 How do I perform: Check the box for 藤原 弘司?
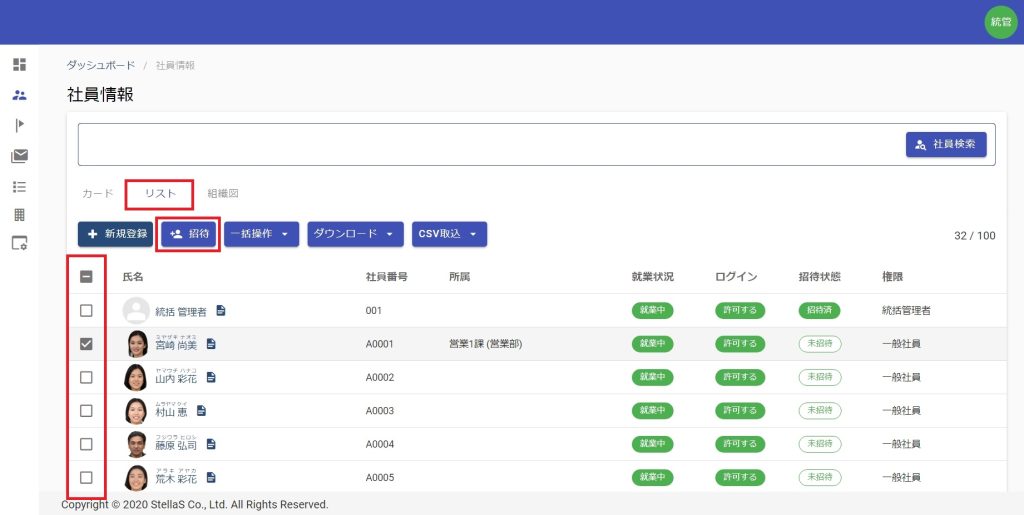86,444
